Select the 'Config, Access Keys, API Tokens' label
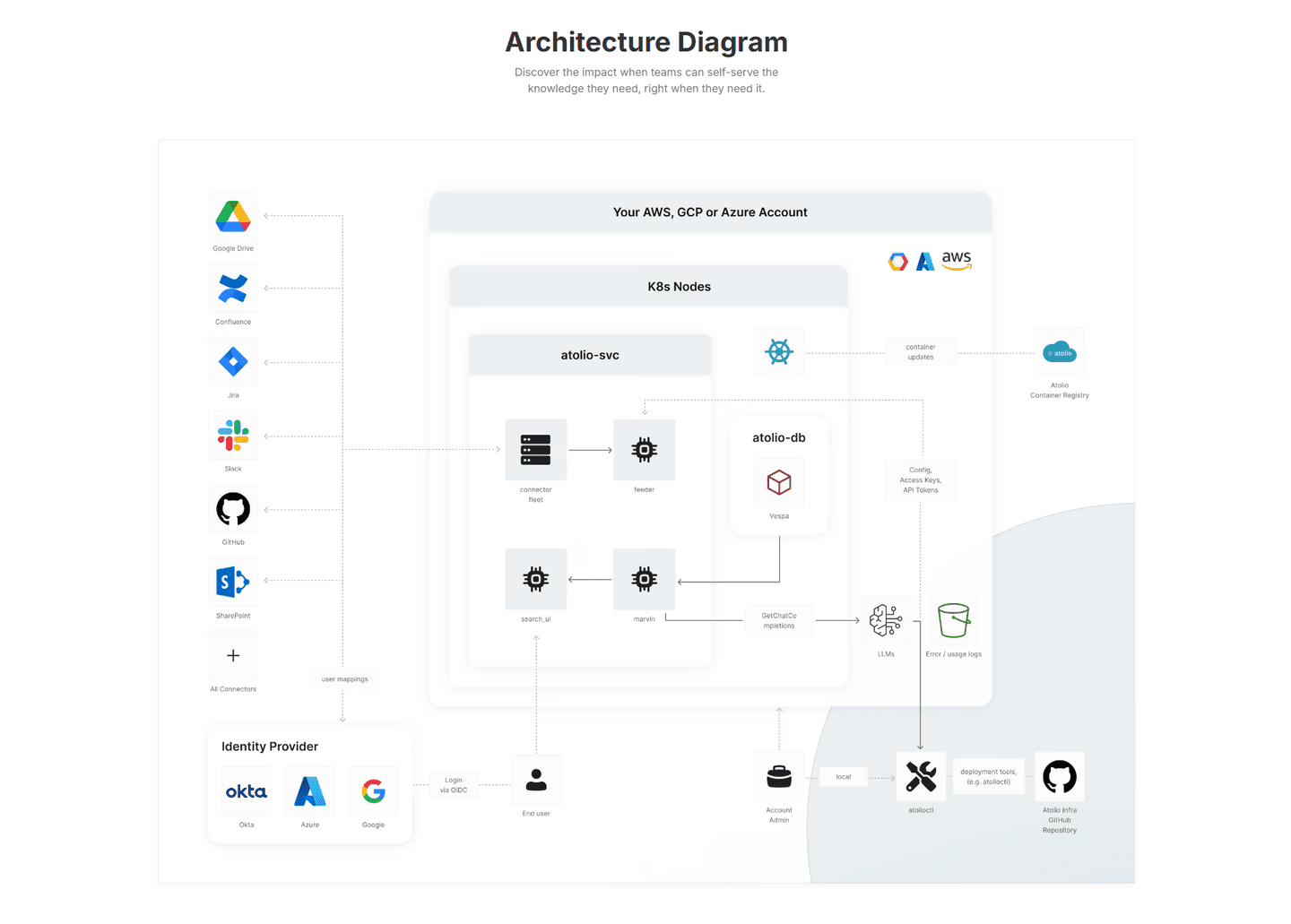 (x=921, y=479)
